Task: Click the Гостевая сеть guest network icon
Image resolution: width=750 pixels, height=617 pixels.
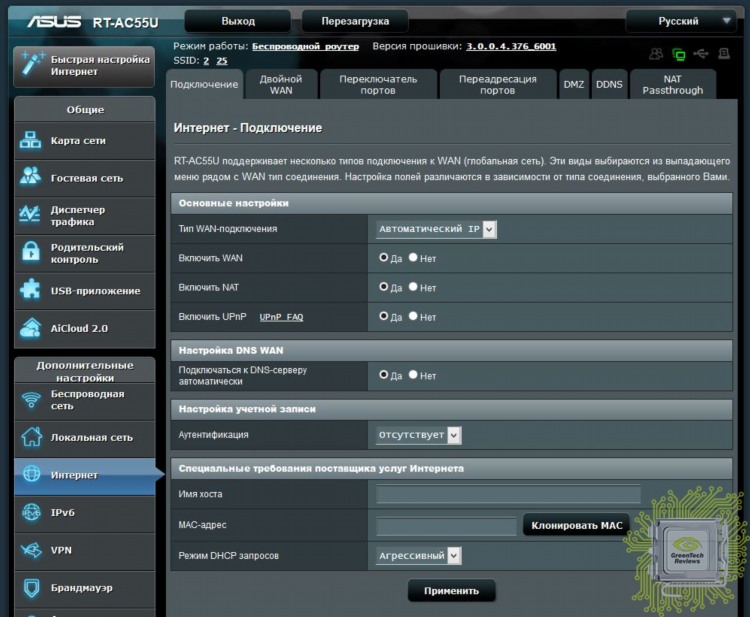Action: point(31,176)
